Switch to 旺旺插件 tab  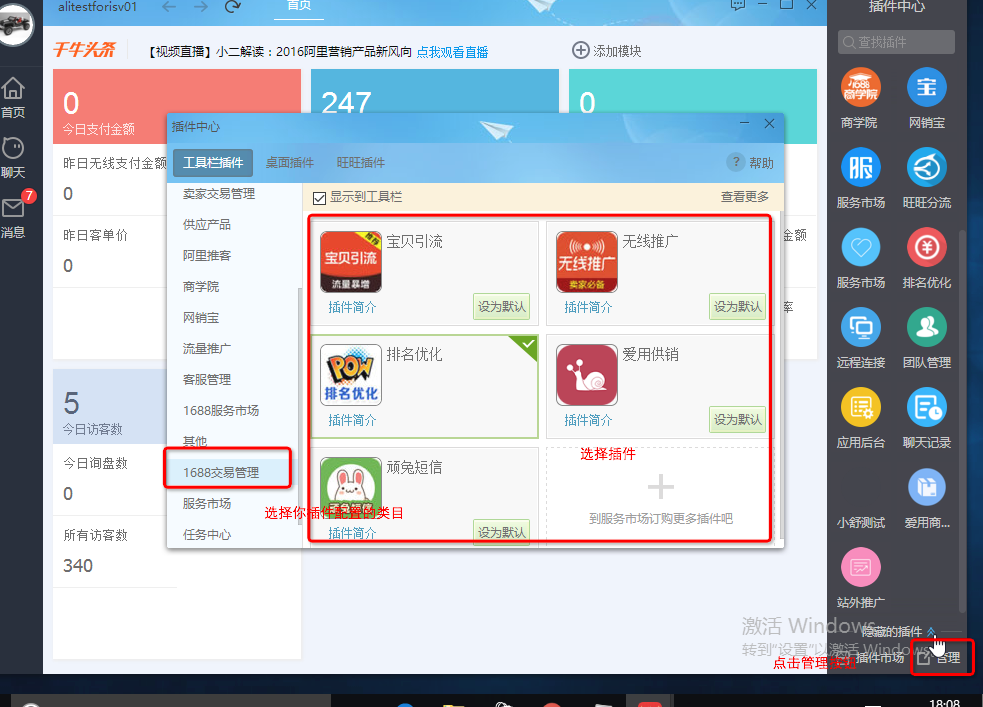point(360,163)
